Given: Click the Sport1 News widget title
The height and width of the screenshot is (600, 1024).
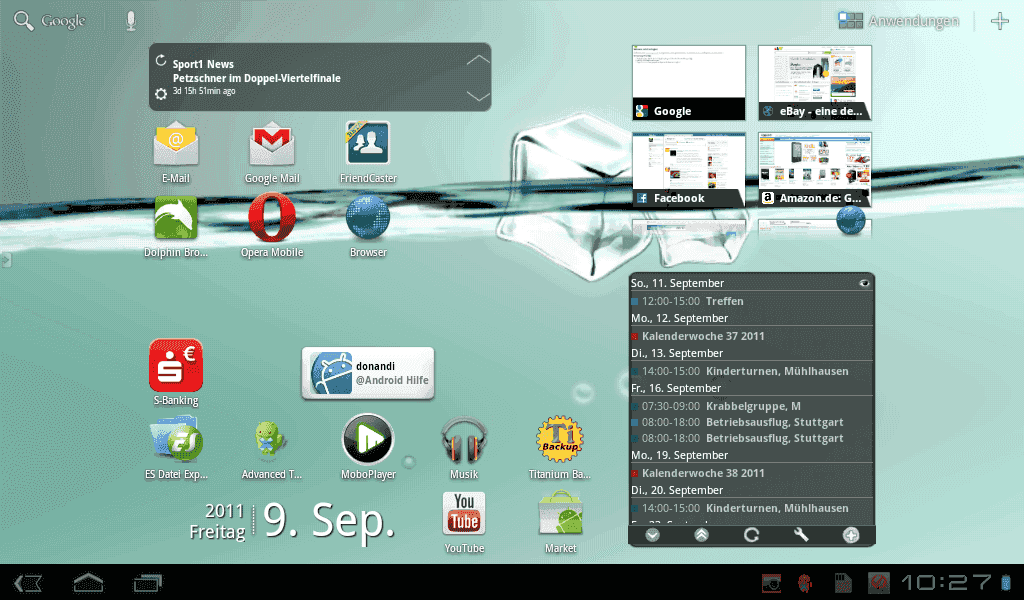Looking at the screenshot, I should pos(203,64).
